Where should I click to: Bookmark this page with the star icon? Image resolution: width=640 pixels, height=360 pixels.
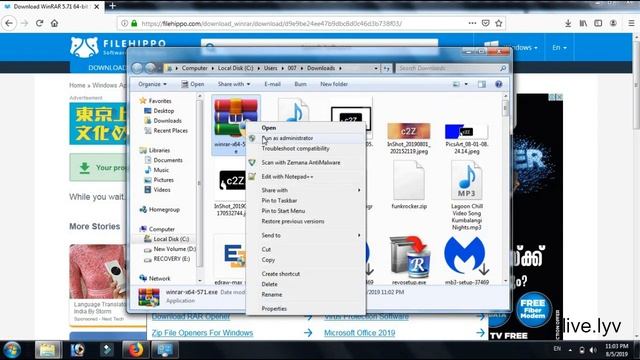click(x=499, y=23)
